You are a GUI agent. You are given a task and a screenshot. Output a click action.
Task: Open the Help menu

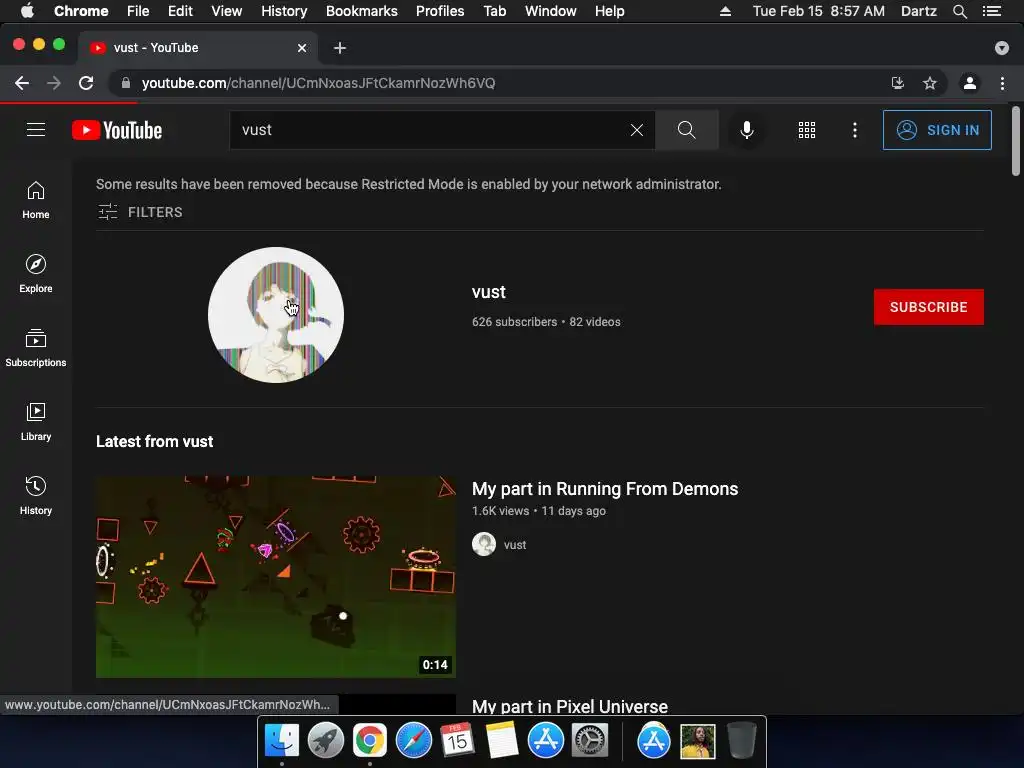pyautogui.click(x=609, y=11)
